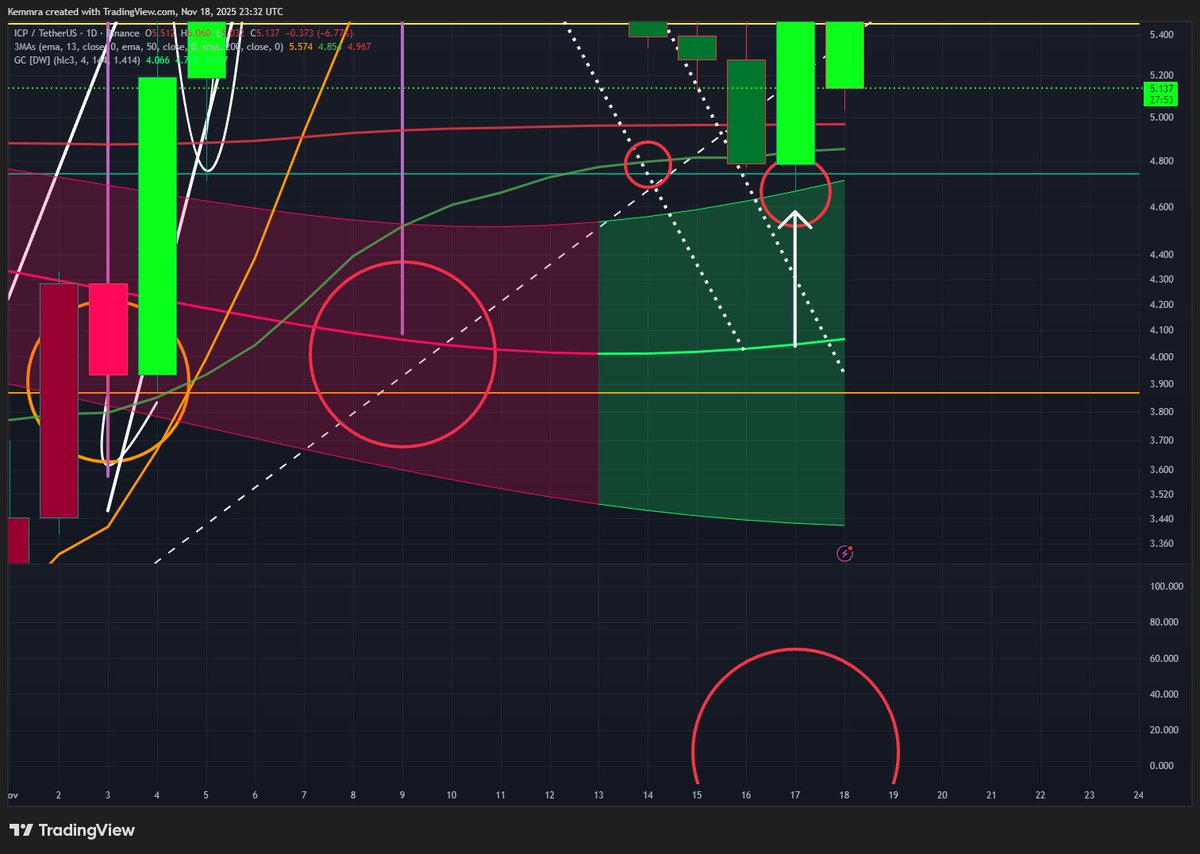
Task: Click date 13 on the time axis
Action: coord(598,795)
